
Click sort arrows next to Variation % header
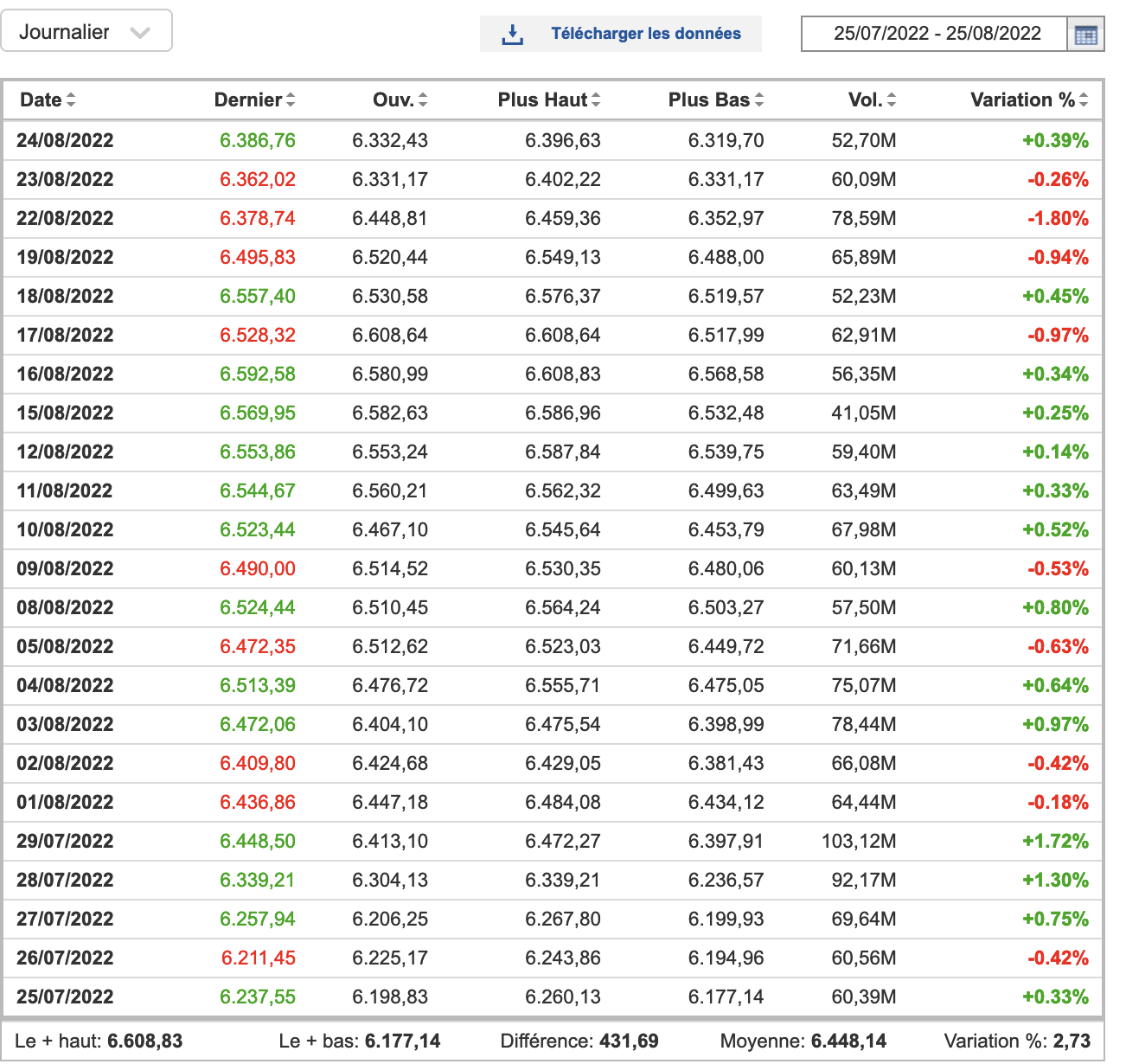pyautogui.click(x=1084, y=100)
